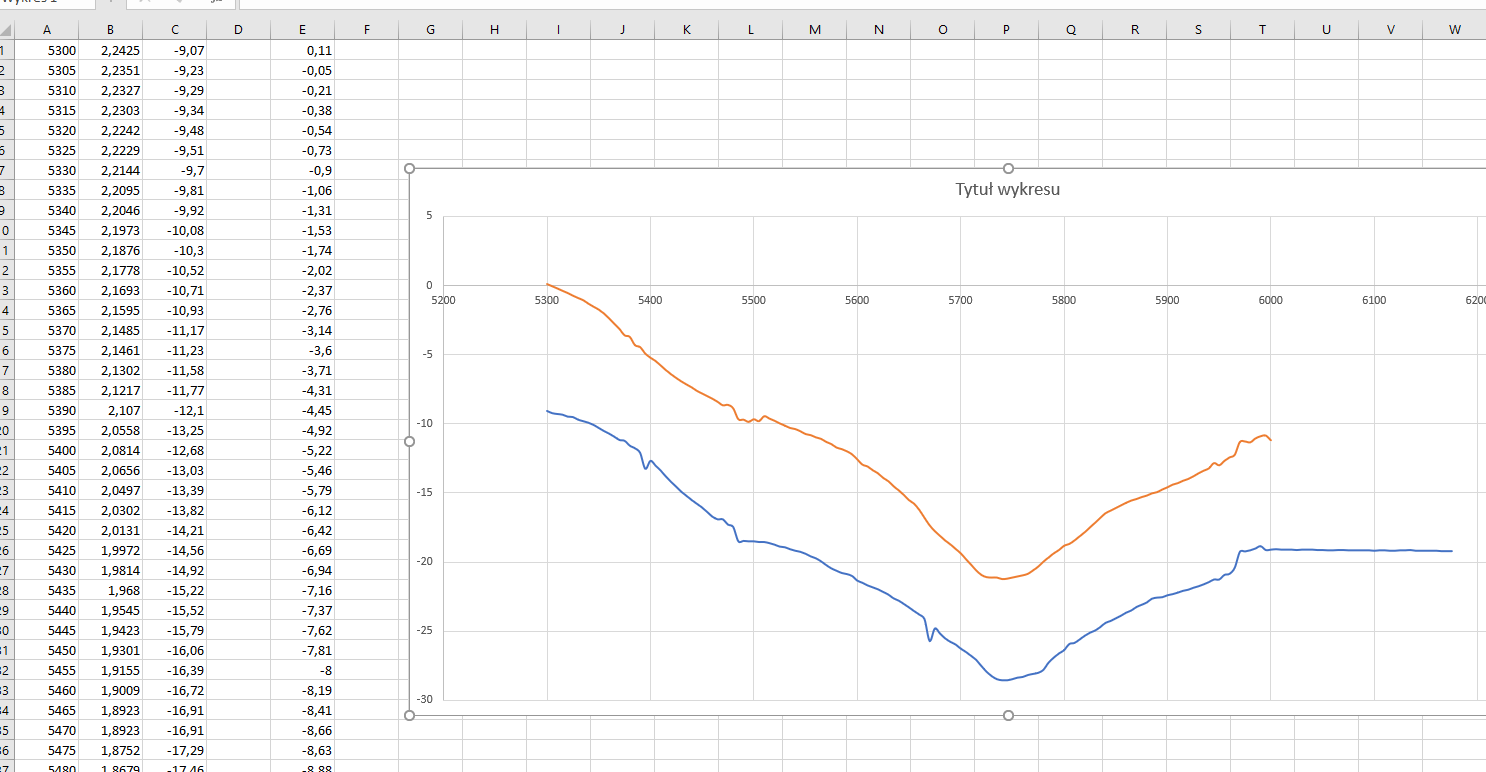Click cell containing -17,29
Viewport: 1486px width, 772px height.
174,750
